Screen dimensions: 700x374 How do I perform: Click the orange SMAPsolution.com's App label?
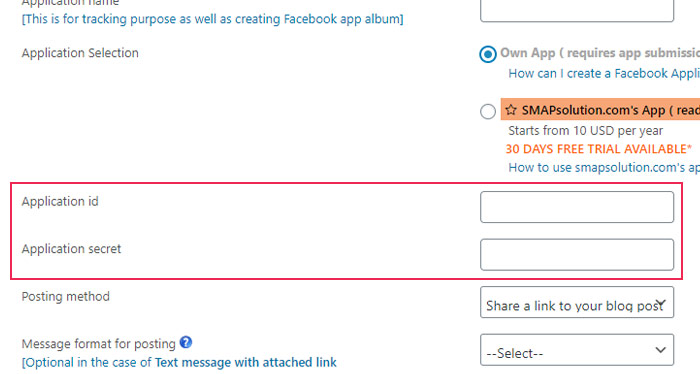600,110
